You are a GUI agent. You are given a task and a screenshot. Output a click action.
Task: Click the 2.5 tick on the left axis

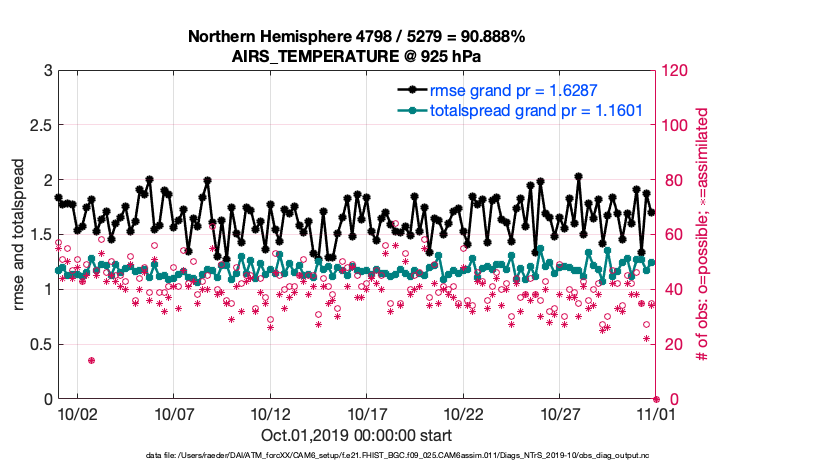[x=40, y=126]
